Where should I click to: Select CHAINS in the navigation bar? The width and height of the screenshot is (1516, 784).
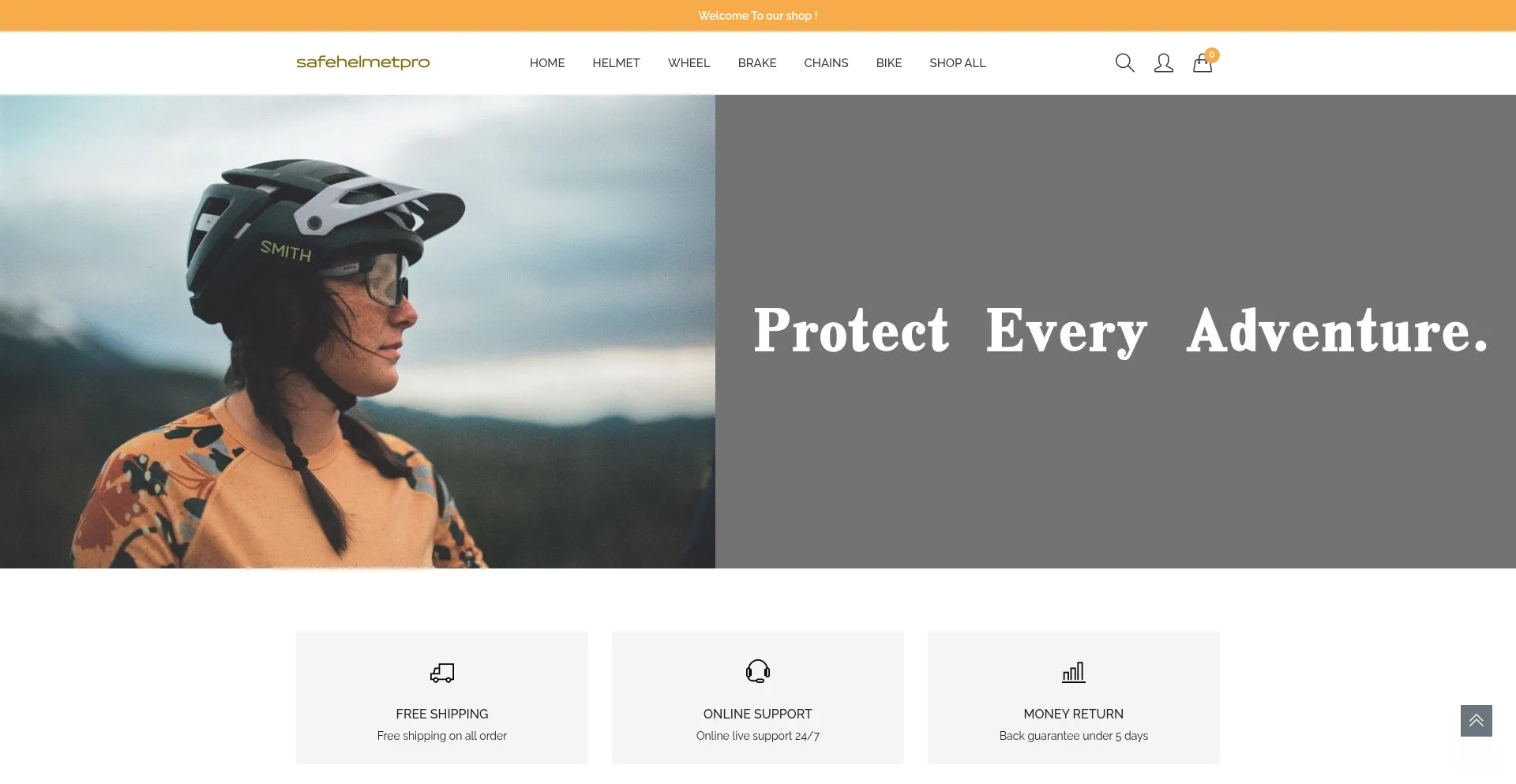coord(826,63)
